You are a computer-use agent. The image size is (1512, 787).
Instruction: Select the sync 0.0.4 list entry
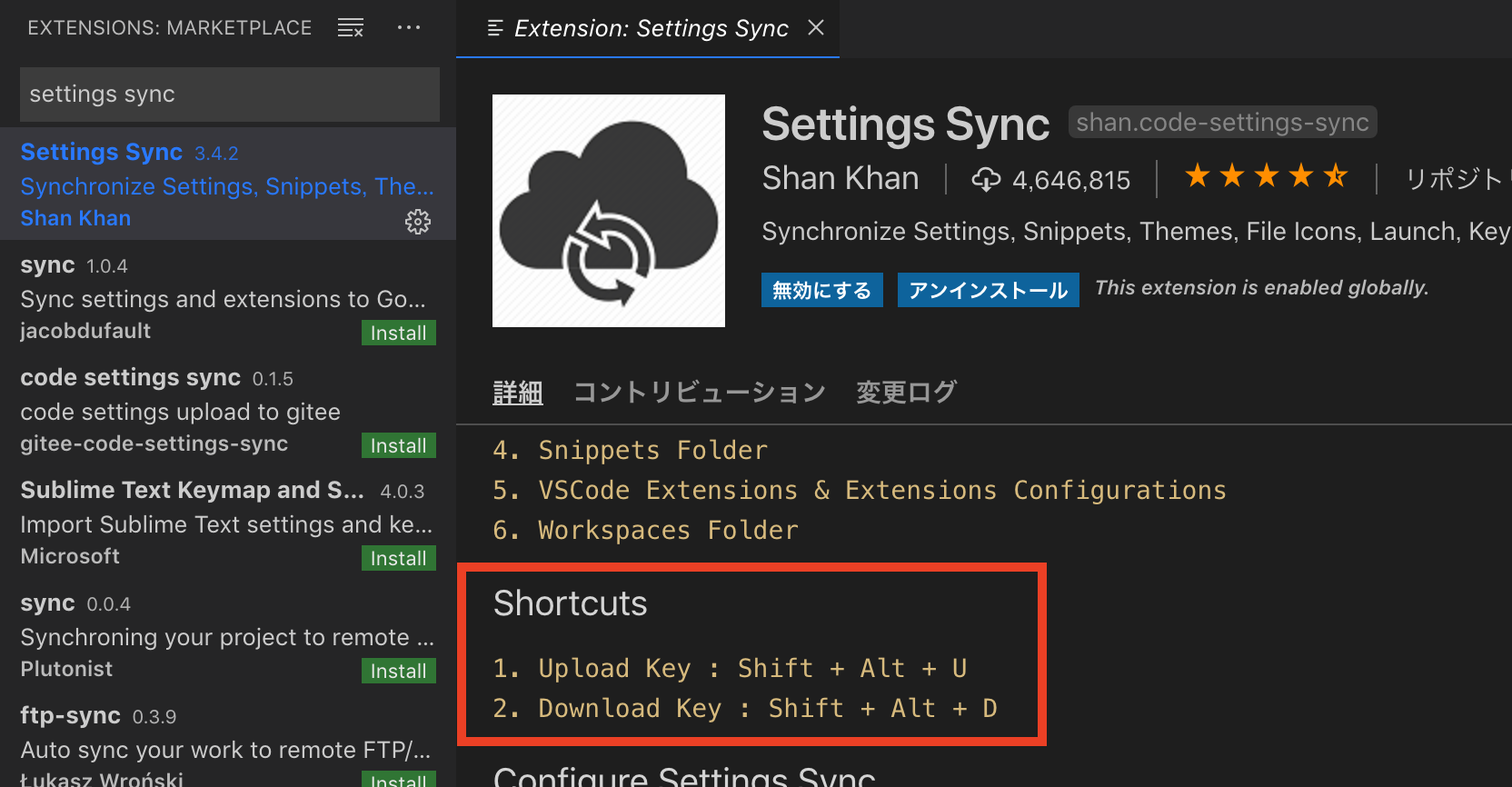[228, 634]
